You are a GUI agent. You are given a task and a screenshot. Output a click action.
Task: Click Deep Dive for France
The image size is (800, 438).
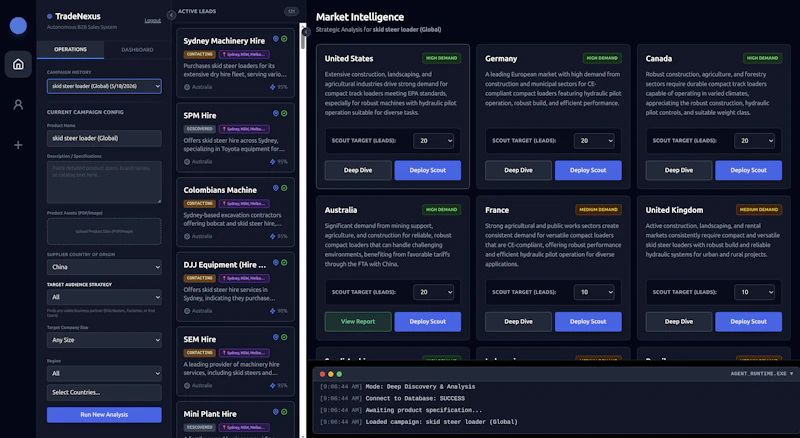(518, 322)
